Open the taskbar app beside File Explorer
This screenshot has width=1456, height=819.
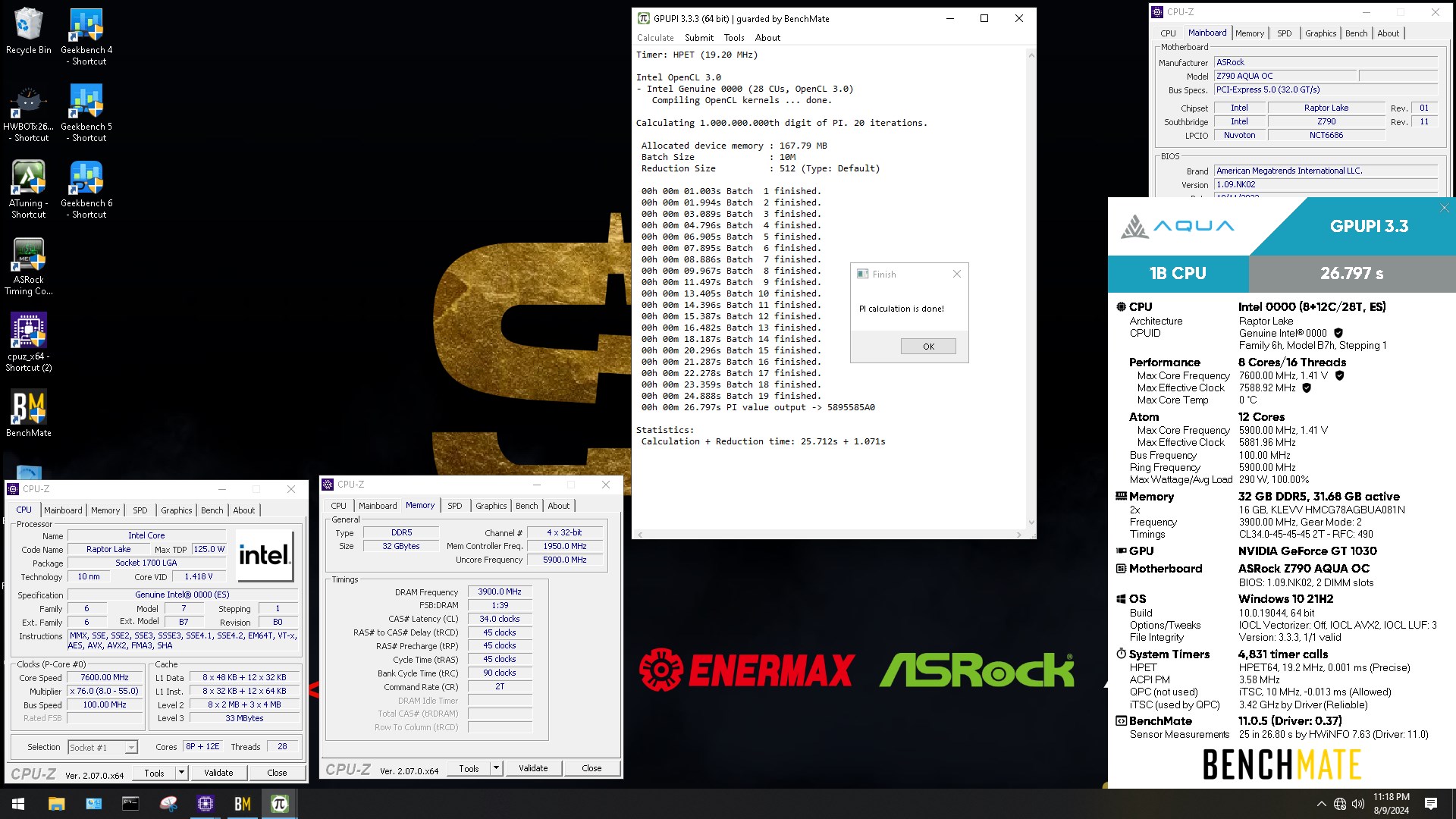point(93,804)
